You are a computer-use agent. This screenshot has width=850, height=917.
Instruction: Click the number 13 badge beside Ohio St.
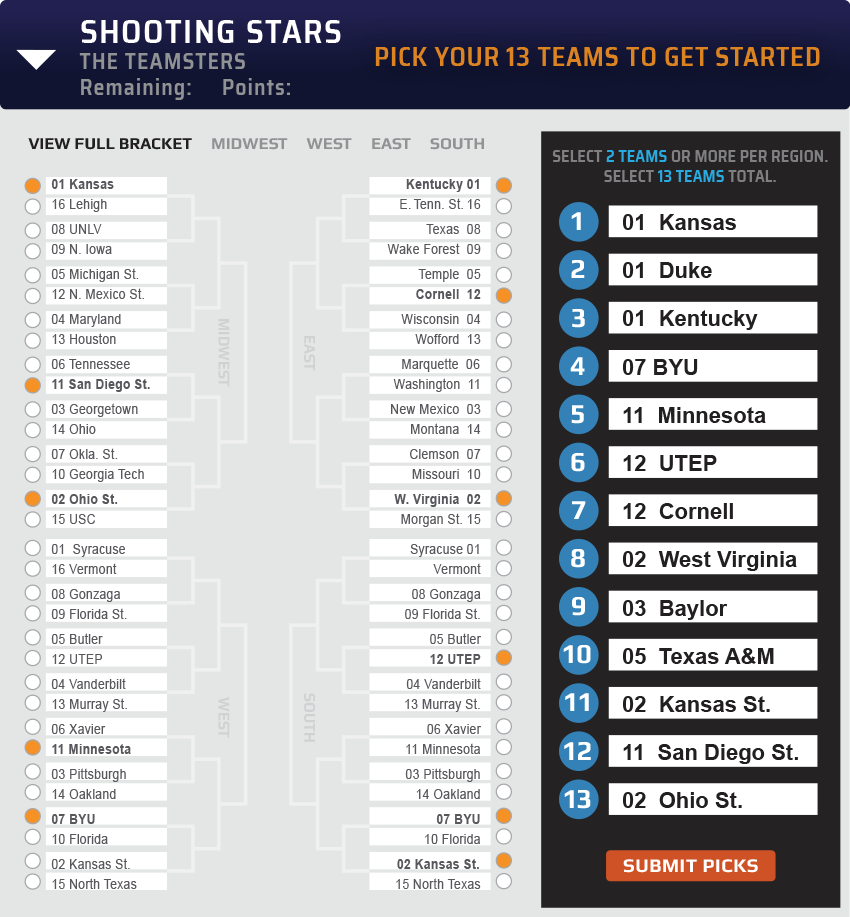(x=578, y=800)
